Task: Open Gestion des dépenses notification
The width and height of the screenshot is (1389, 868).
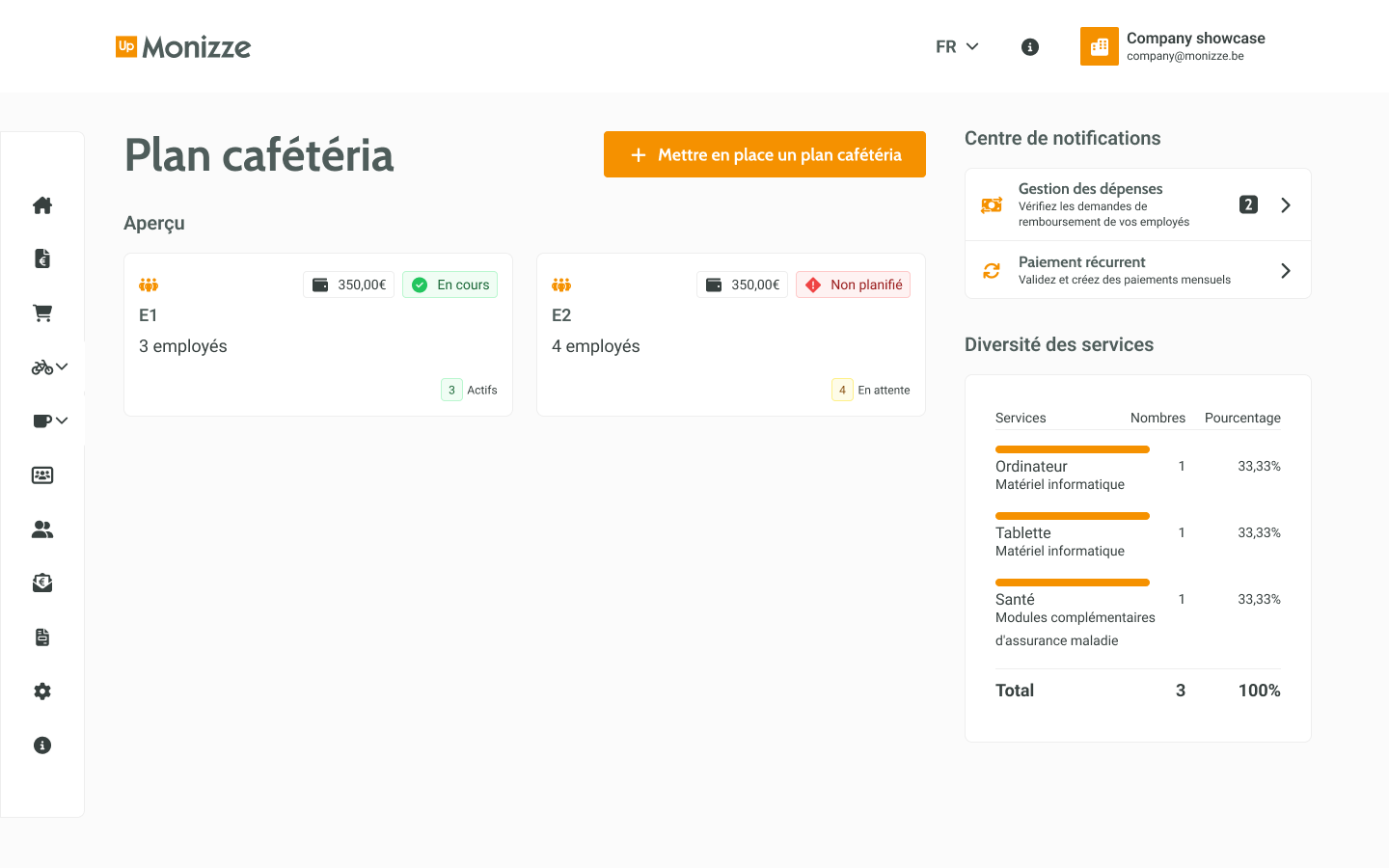Action: click(1138, 203)
